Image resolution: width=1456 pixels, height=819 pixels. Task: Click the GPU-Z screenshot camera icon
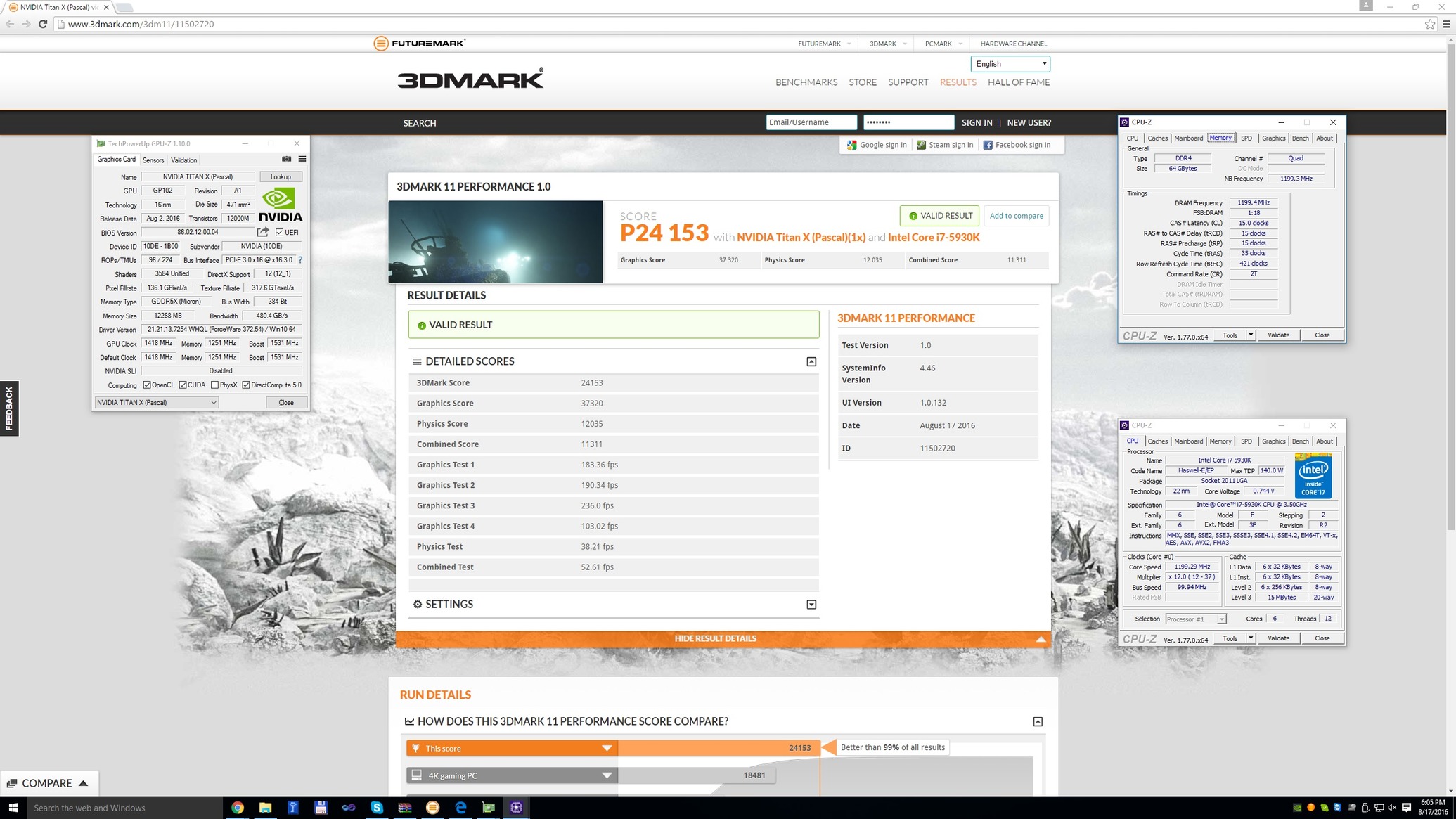[x=286, y=159]
